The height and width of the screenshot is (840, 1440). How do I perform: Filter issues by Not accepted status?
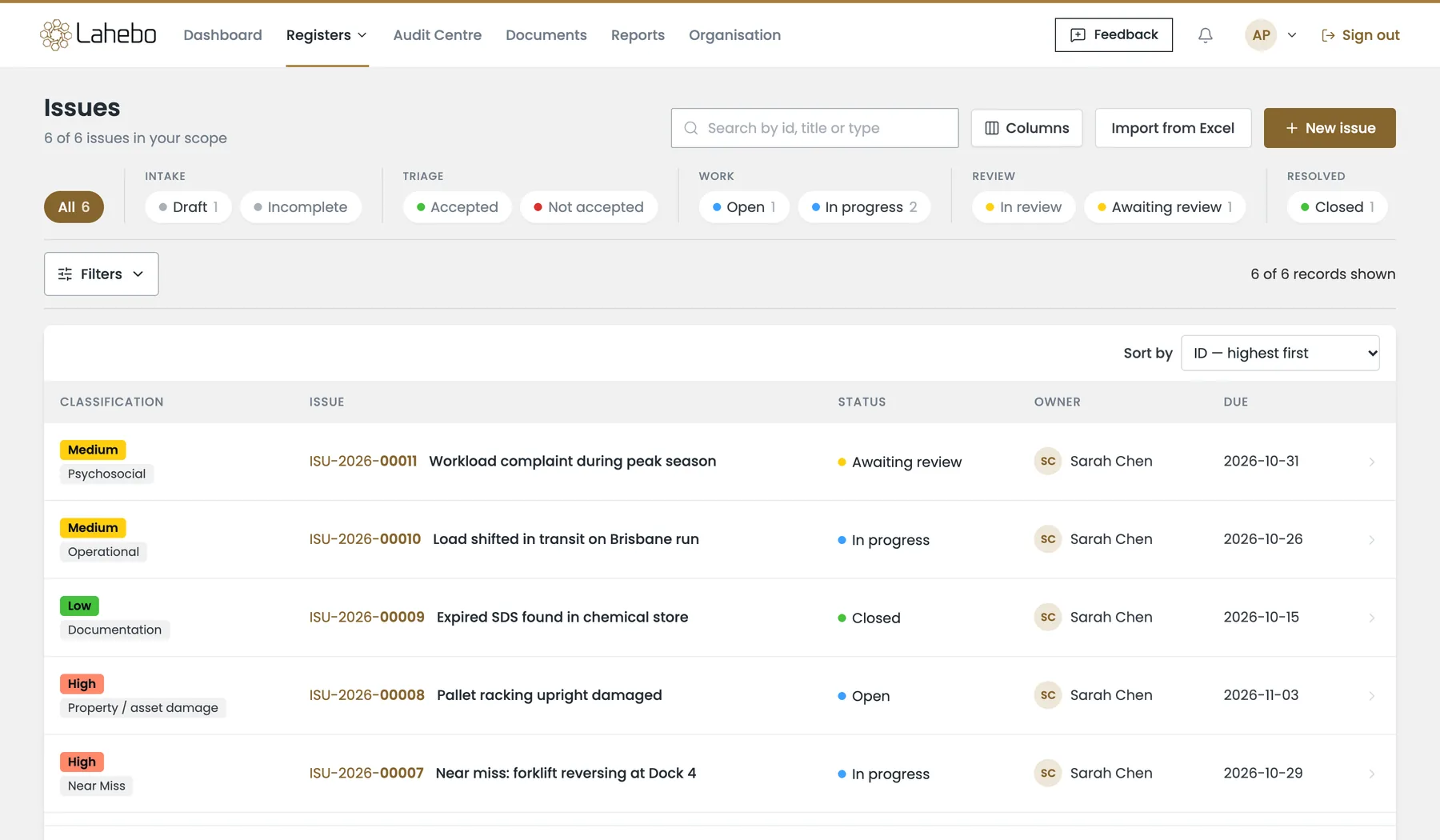click(x=589, y=207)
